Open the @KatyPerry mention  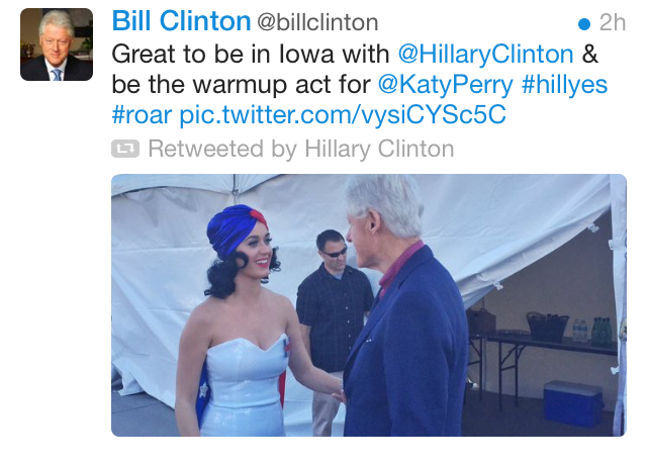tap(446, 85)
